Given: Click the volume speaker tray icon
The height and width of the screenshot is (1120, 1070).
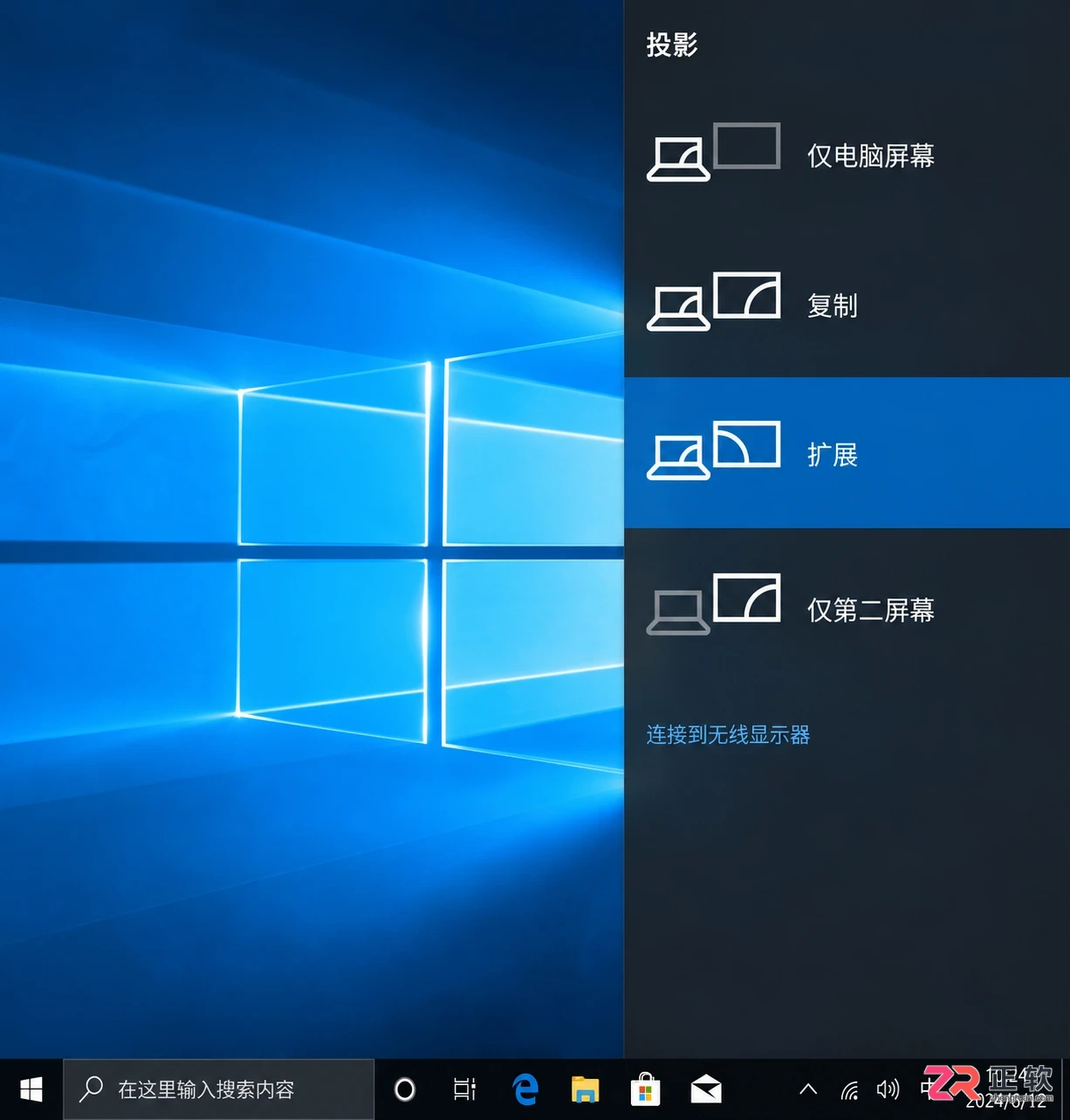Looking at the screenshot, I should 888,1089.
